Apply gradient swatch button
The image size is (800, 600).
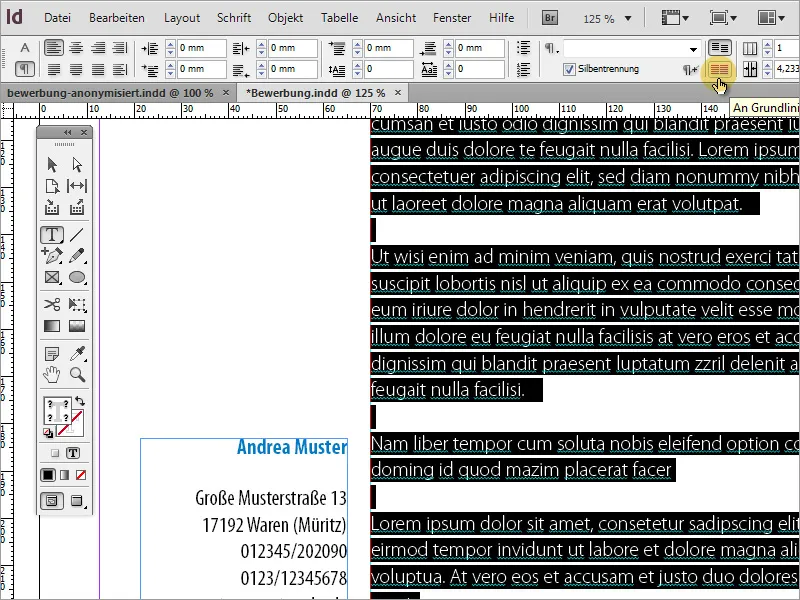coord(64,475)
